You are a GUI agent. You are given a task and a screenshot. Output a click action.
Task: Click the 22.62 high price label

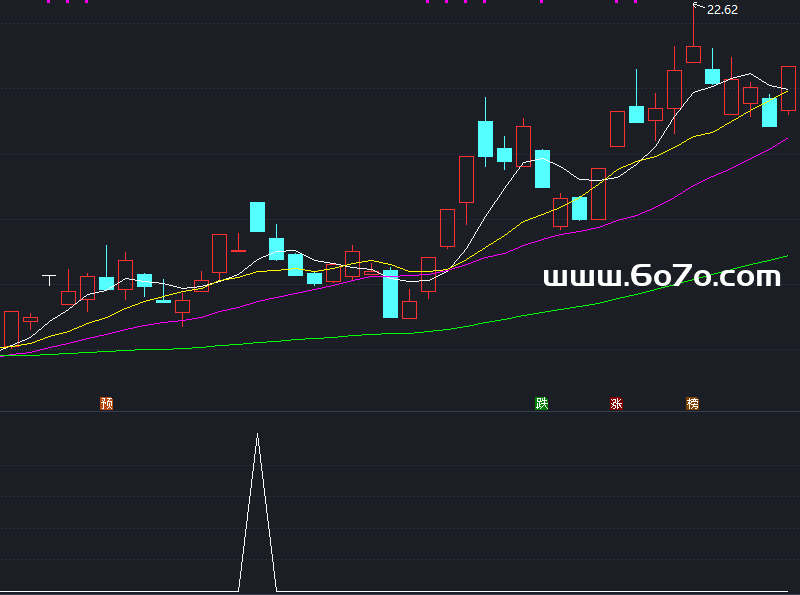click(x=722, y=10)
